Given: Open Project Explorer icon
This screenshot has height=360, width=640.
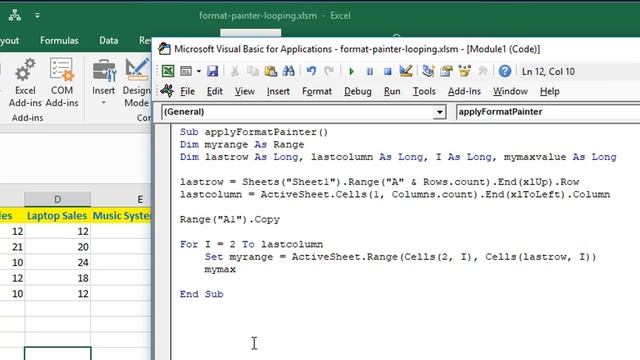Looking at the screenshot, I should click(428, 71).
